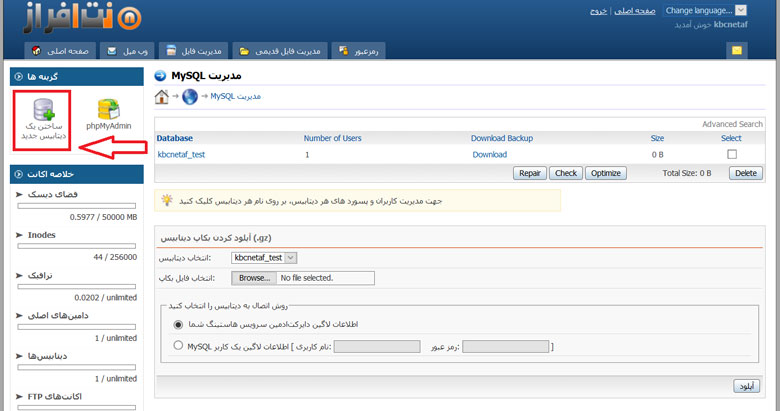
Task: Click the Delete button
Action: point(746,173)
